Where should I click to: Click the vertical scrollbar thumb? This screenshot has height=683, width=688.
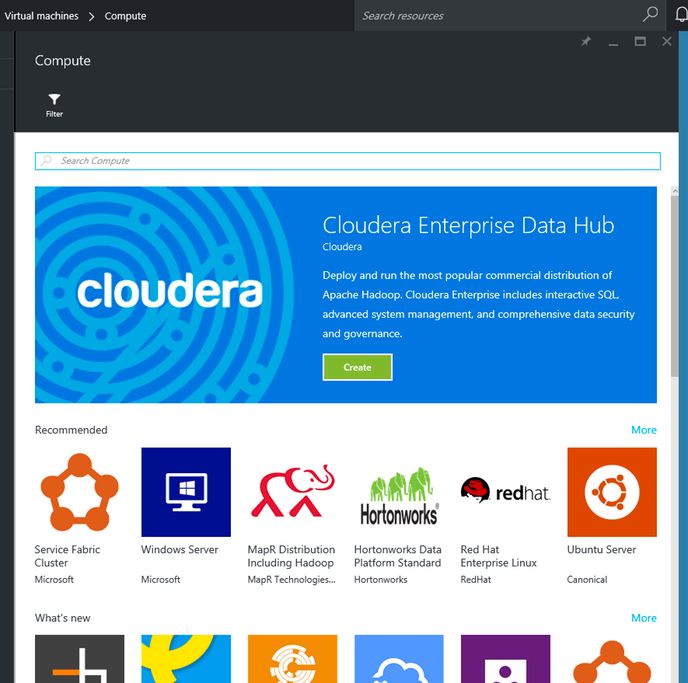674,285
